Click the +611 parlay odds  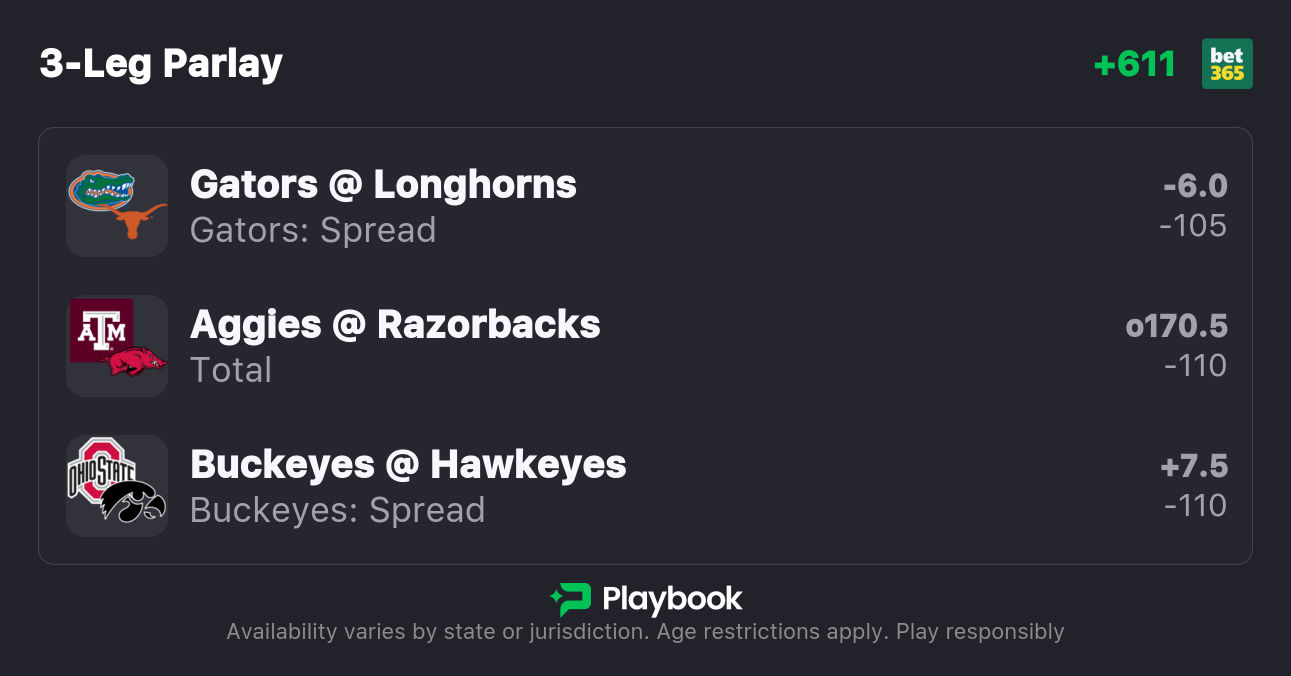[x=1134, y=64]
